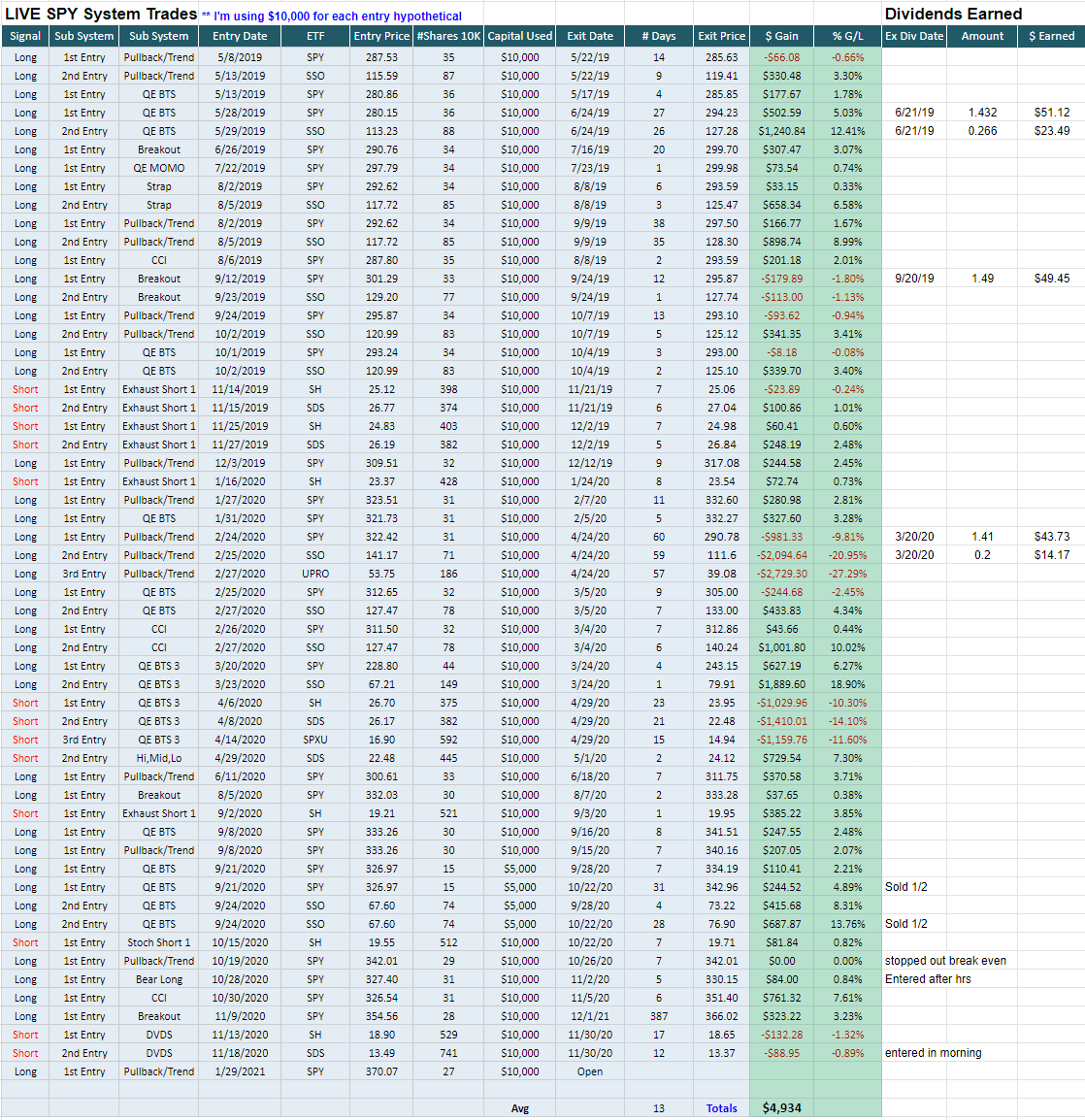Click the 'stopped out break even' note
Image resolution: width=1085 pixels, height=1120 pixels.
click(x=945, y=961)
